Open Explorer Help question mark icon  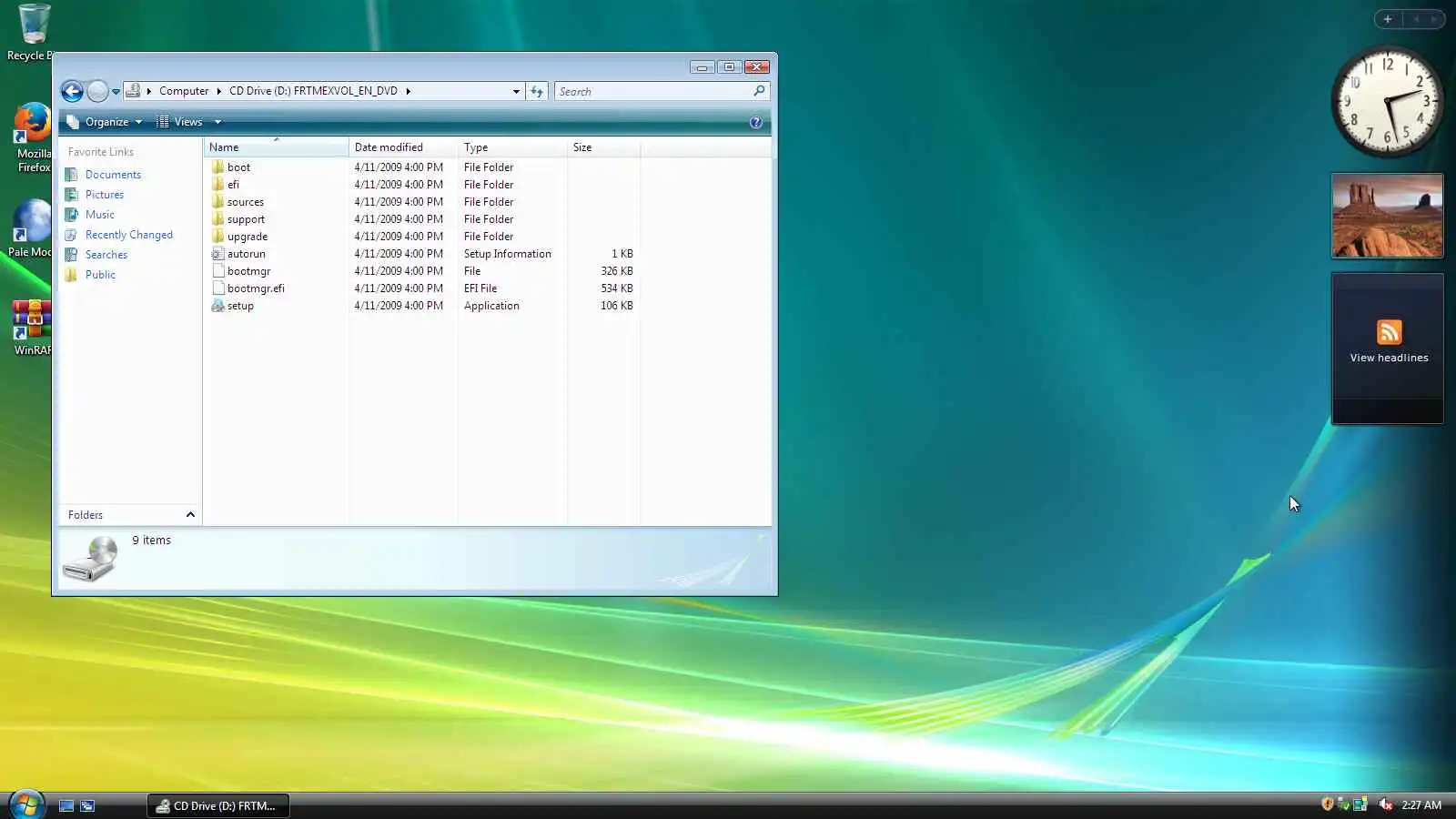click(755, 122)
